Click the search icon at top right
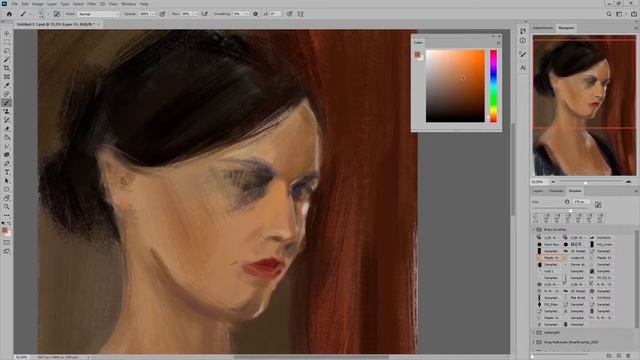This screenshot has width=640, height=360. click(x=609, y=14)
